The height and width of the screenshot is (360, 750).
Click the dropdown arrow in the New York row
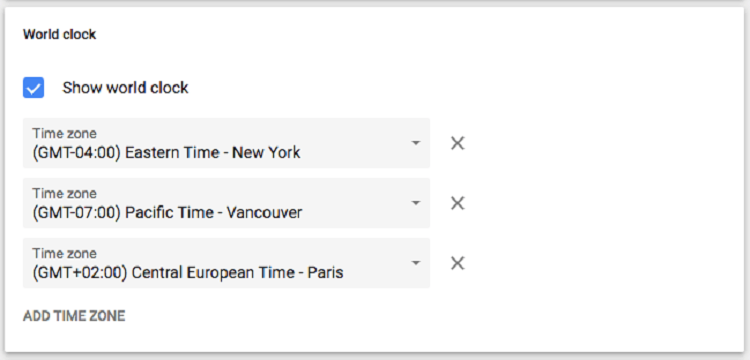point(416,143)
